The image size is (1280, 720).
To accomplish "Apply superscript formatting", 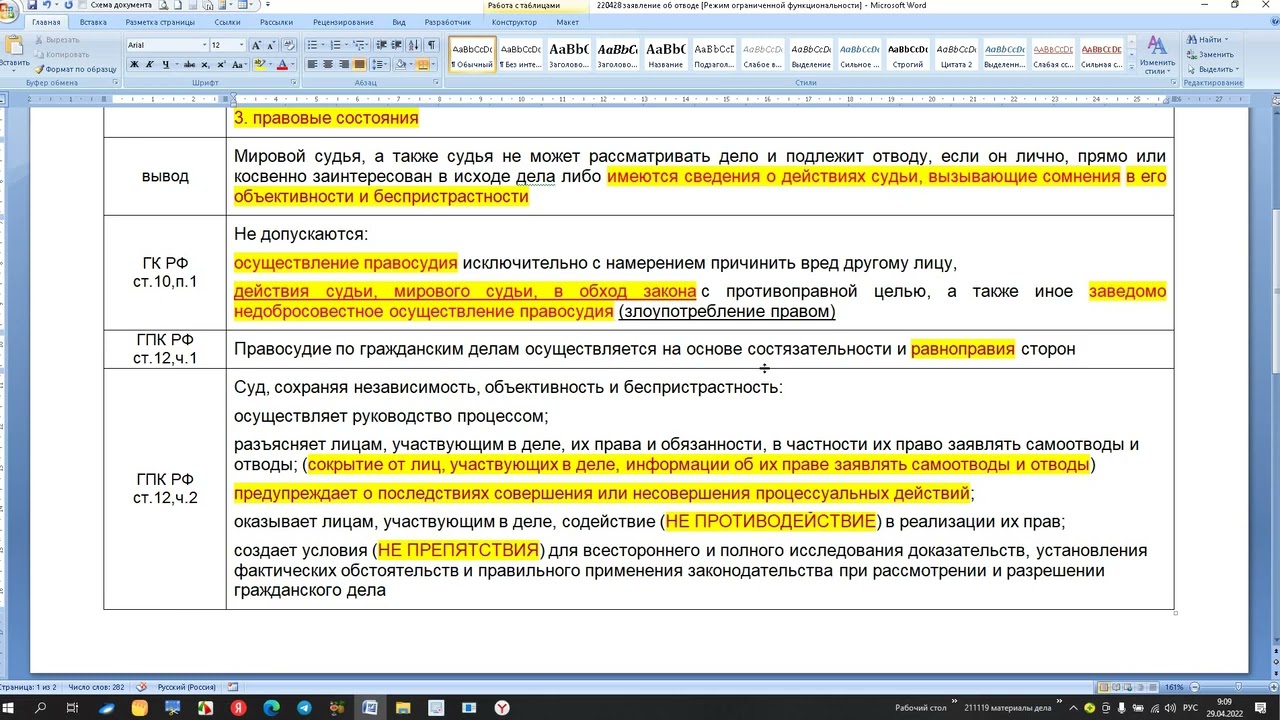I will (220, 64).
